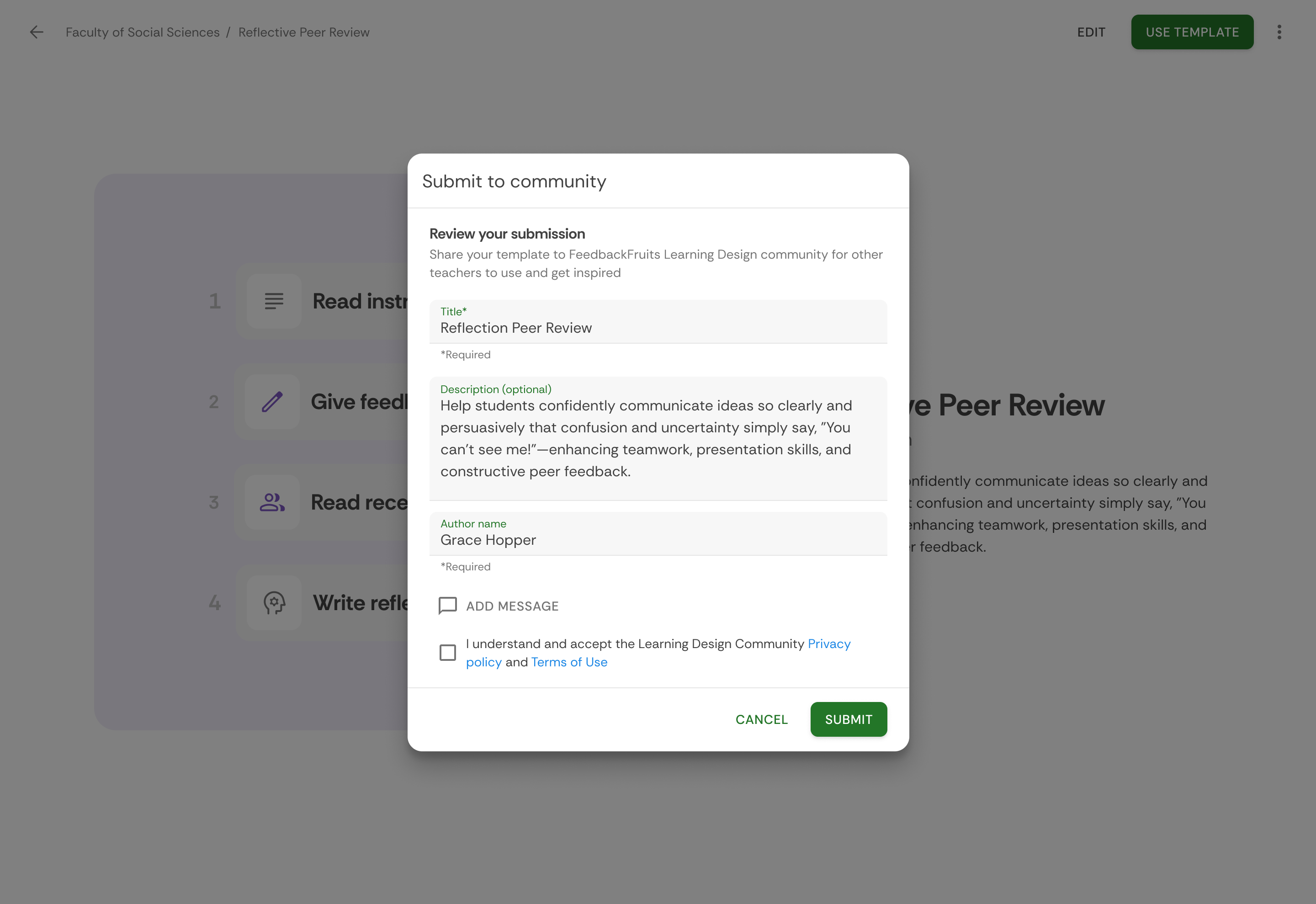Open the Privacy policy link
This screenshot has width=1316, height=904.
click(828, 644)
